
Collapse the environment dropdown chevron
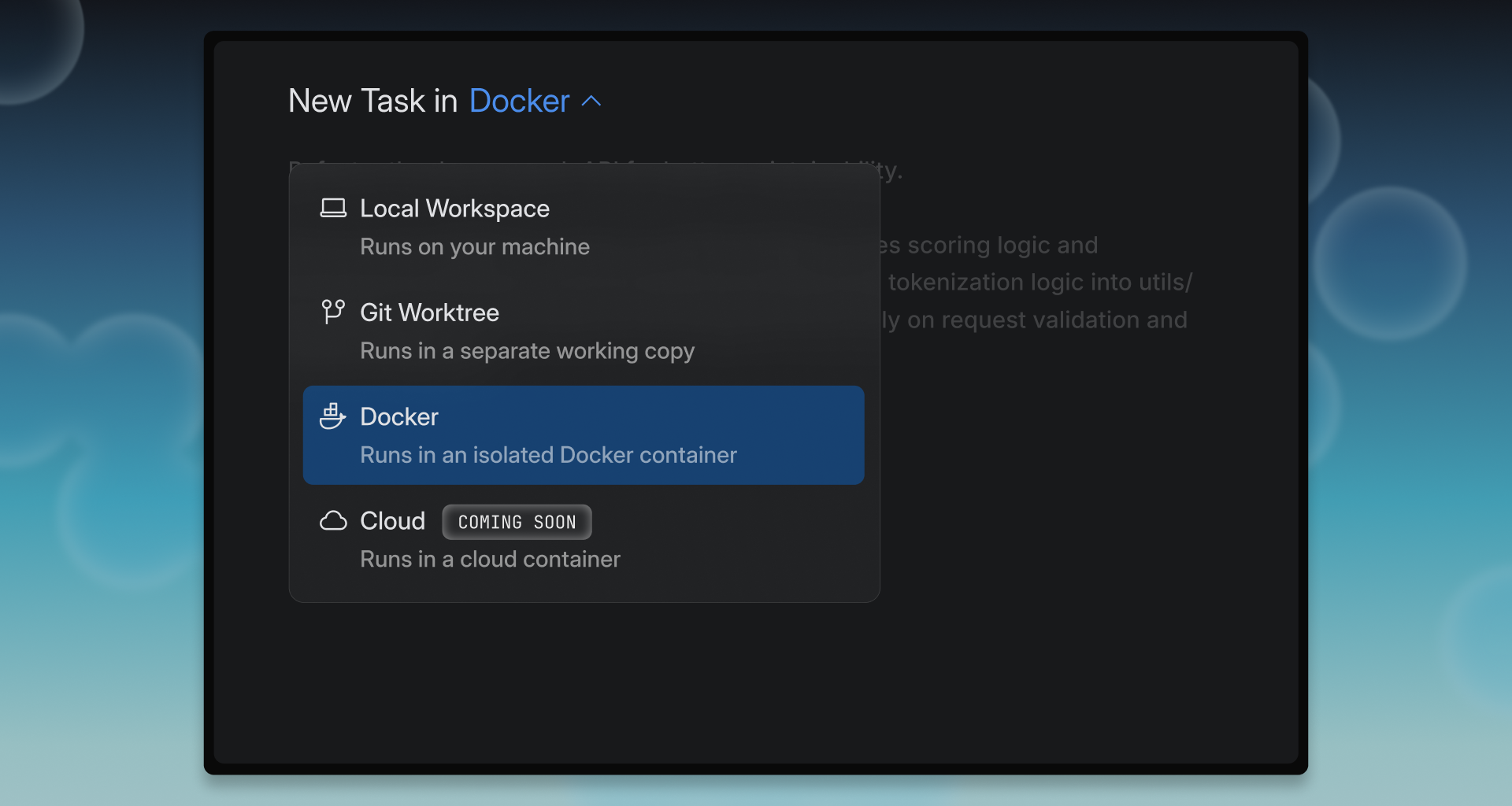[x=591, y=102]
